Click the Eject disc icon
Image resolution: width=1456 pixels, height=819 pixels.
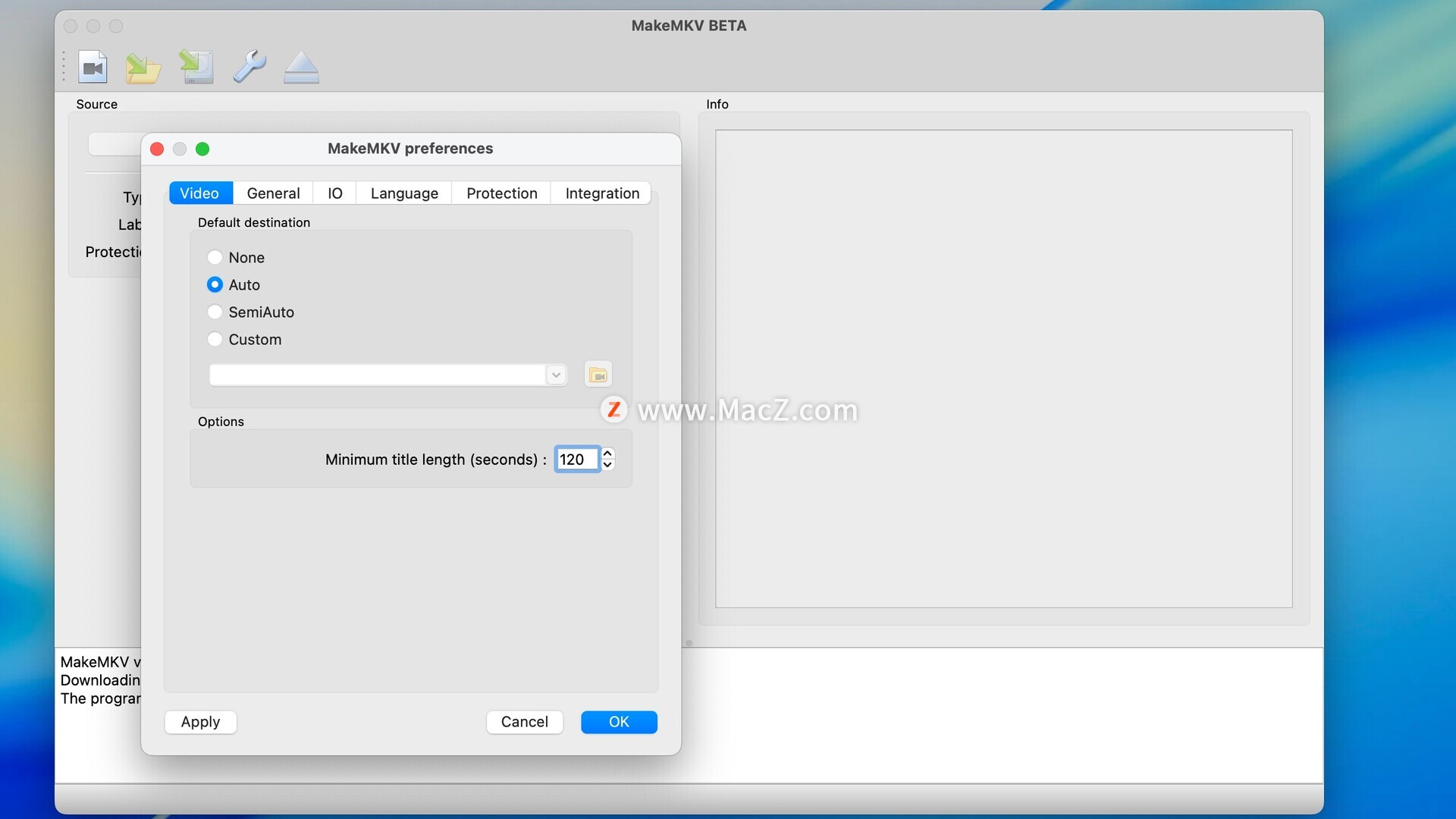pos(301,67)
